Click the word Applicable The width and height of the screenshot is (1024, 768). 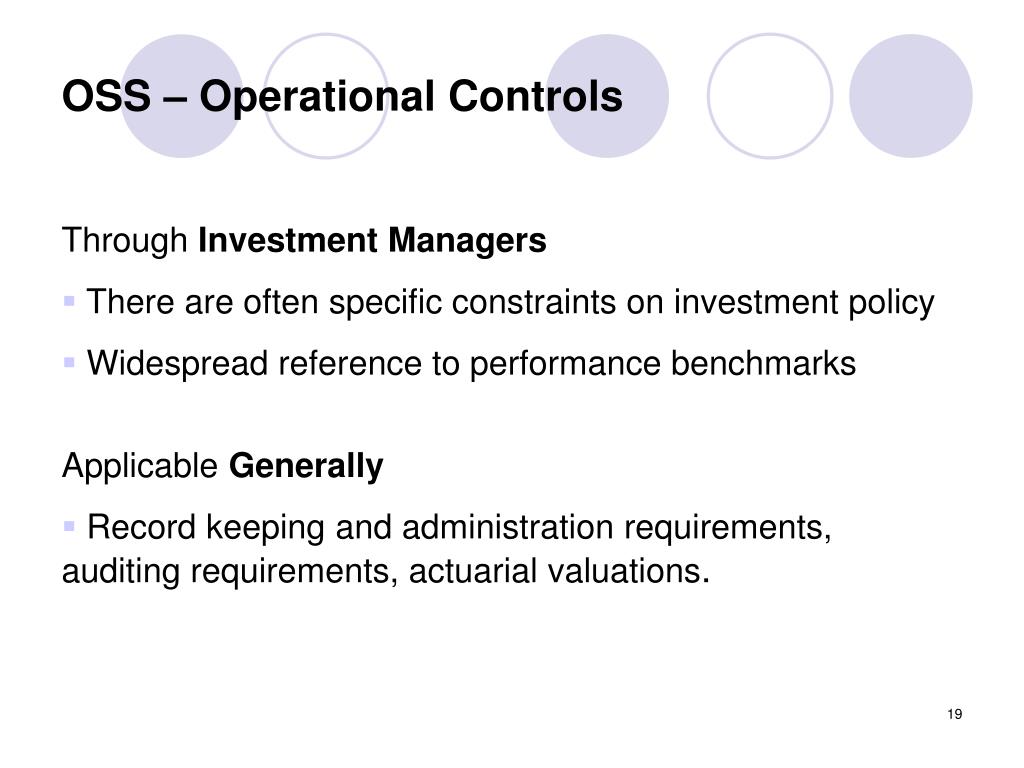[140, 466]
